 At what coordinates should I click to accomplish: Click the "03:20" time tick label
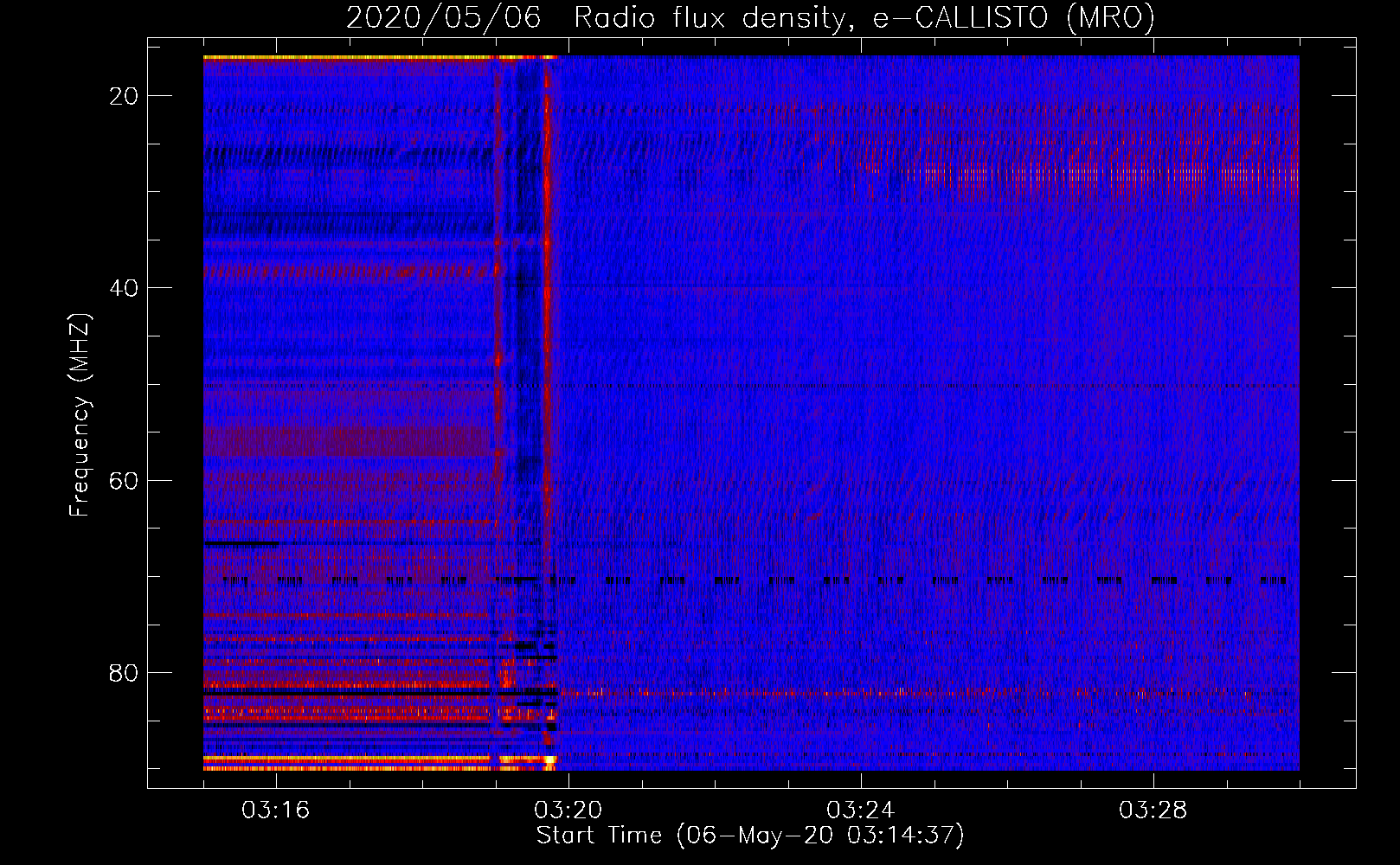point(568,811)
